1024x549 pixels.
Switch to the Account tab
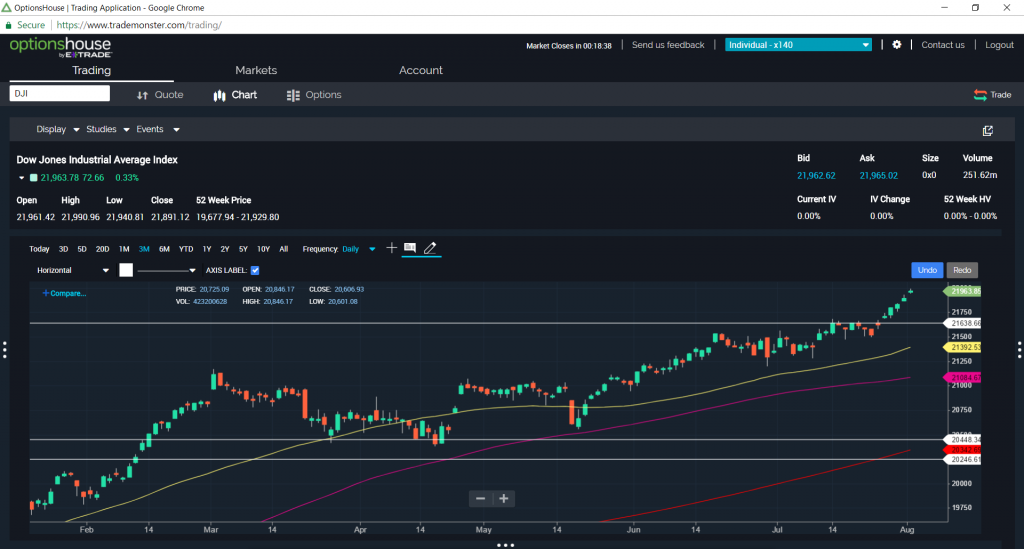(421, 71)
